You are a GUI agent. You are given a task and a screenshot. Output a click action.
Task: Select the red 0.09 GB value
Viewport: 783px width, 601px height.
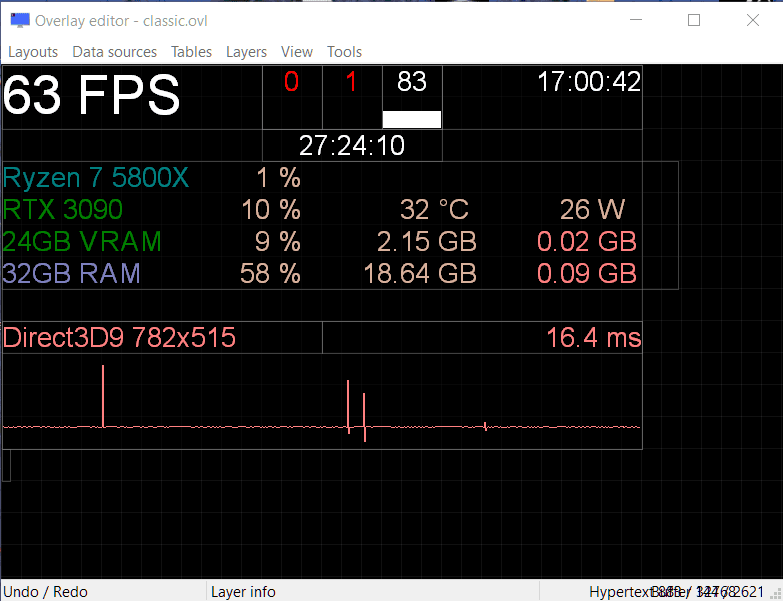tap(587, 274)
